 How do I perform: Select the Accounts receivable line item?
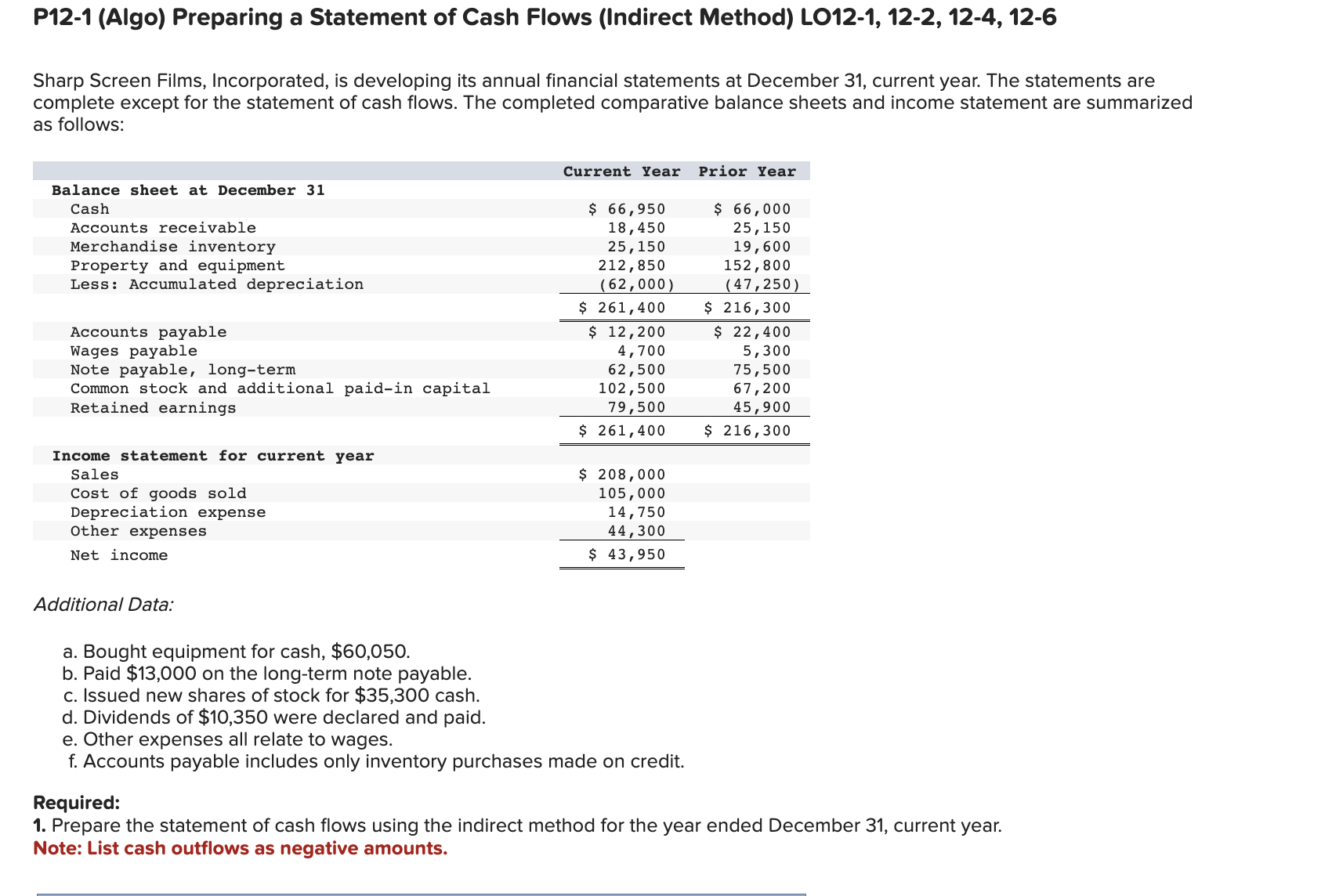pyautogui.click(x=162, y=227)
